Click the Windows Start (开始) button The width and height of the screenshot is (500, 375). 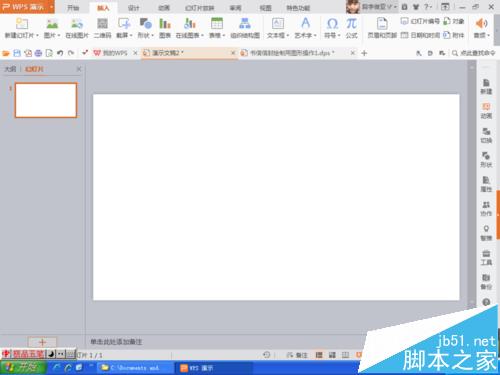[x=23, y=368]
